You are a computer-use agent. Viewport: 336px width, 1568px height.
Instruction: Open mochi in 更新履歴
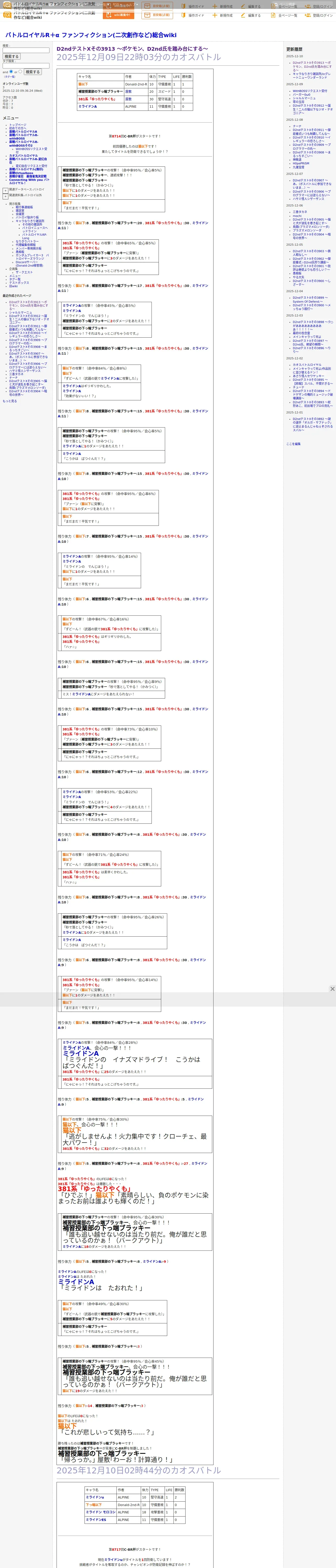click(297, 216)
